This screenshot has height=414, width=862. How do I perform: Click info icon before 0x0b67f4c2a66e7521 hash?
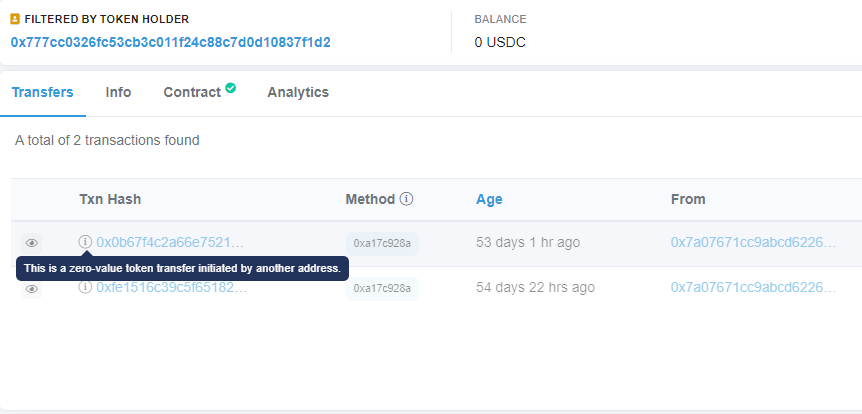click(85, 241)
